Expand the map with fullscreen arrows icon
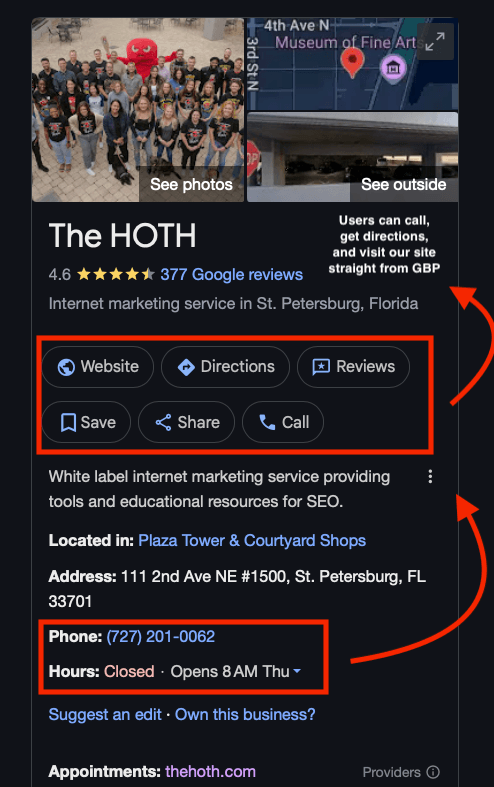The height and width of the screenshot is (787, 494). tap(435, 42)
